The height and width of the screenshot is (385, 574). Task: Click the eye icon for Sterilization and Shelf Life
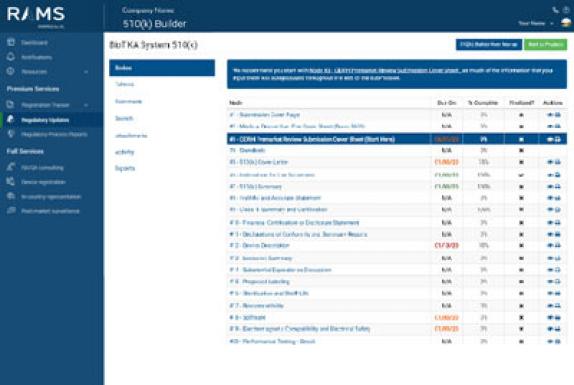click(550, 293)
